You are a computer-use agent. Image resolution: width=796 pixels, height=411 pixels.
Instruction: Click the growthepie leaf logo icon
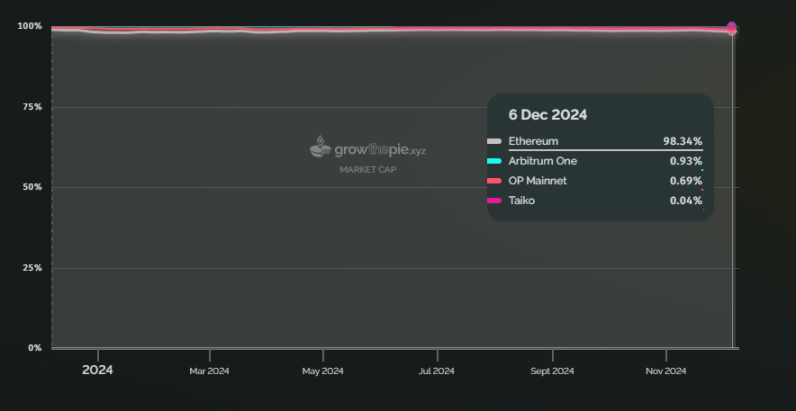(320, 147)
